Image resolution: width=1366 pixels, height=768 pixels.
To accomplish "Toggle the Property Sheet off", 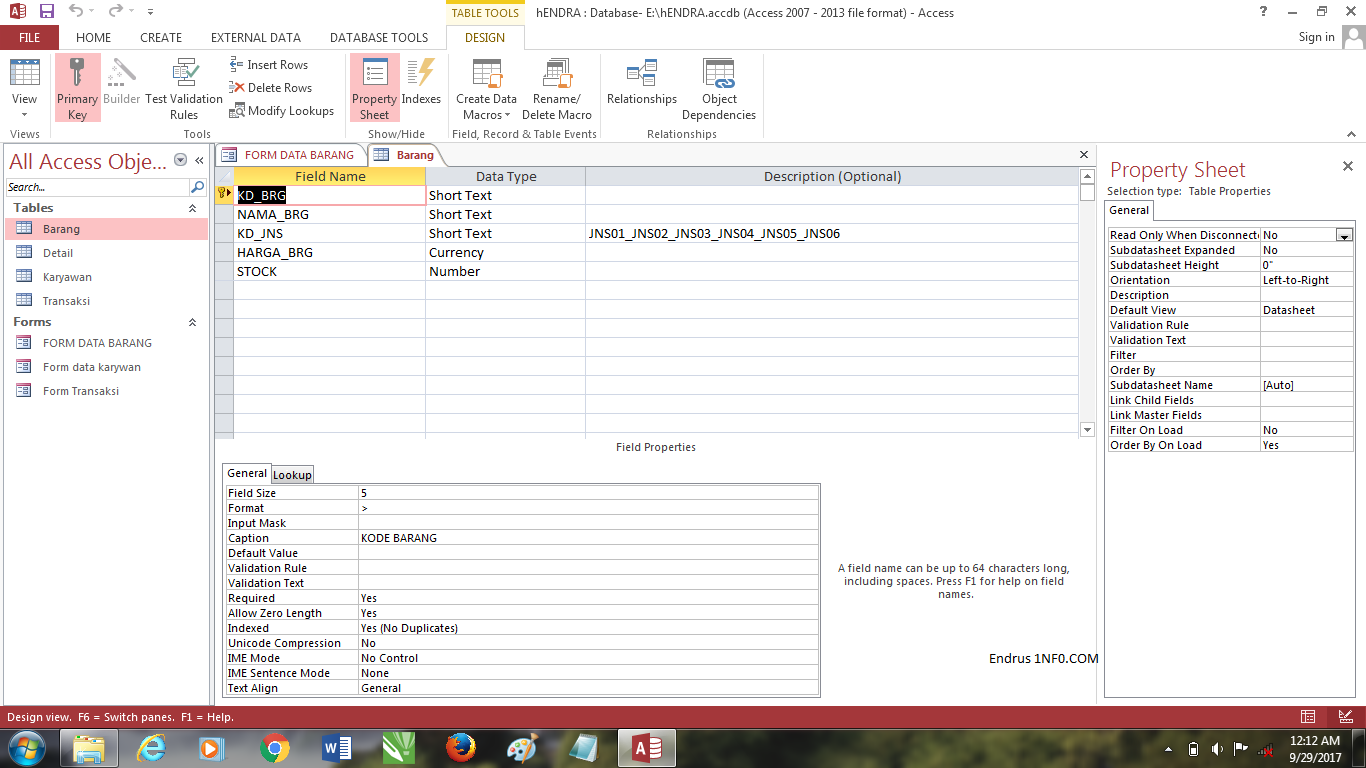I will click(374, 88).
